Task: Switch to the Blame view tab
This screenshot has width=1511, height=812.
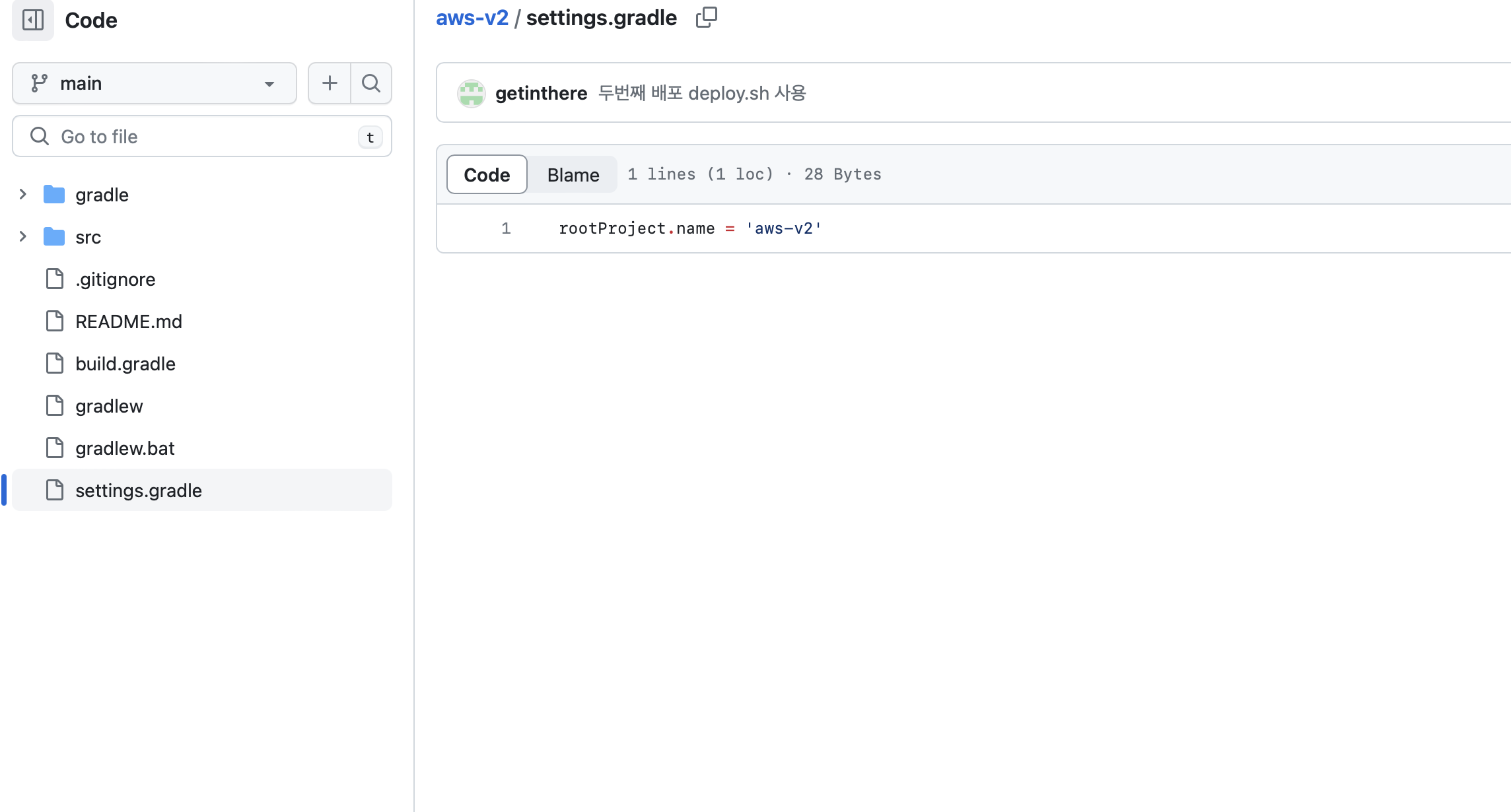Action: [x=573, y=174]
